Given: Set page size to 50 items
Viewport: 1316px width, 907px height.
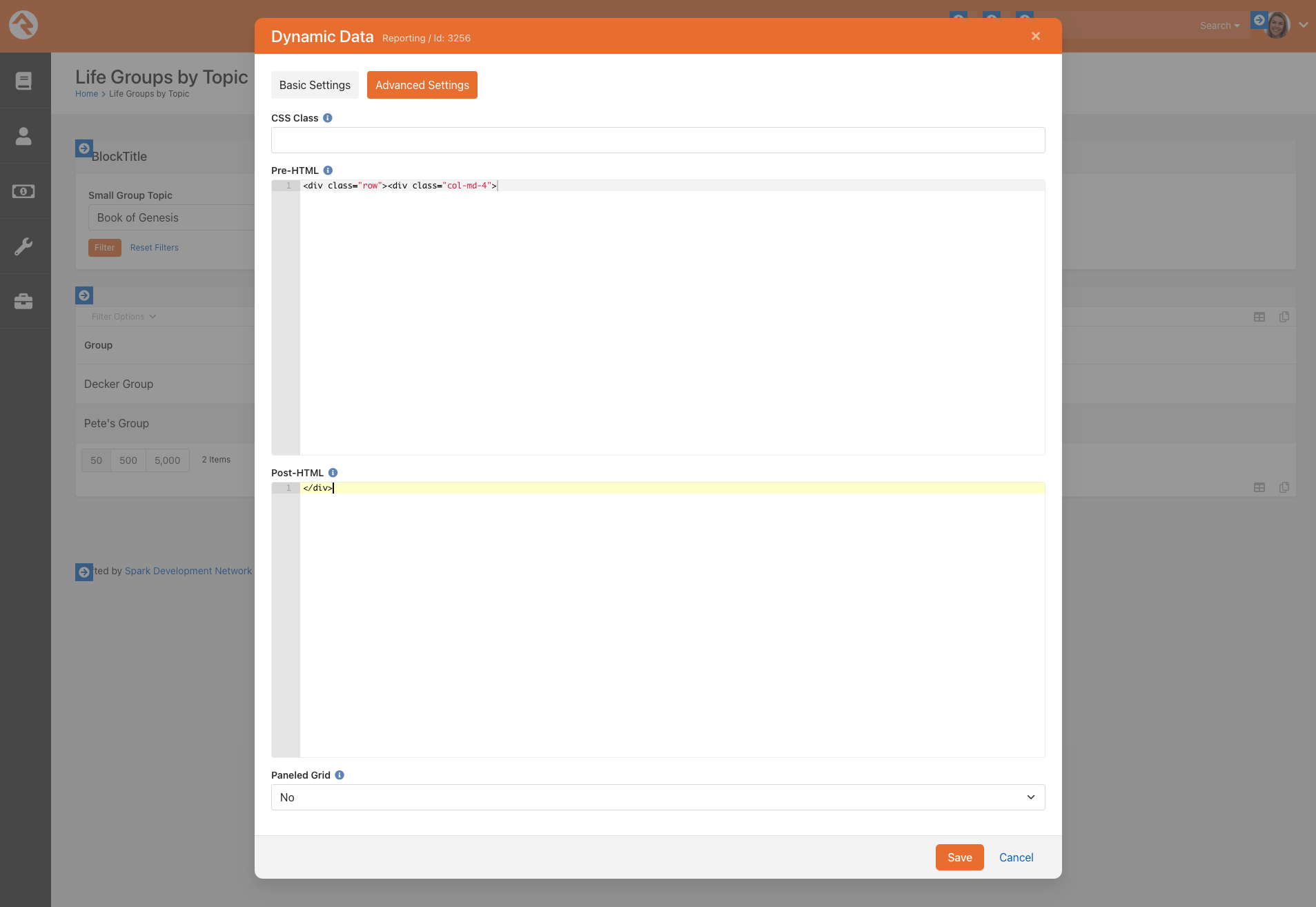Looking at the screenshot, I should pyautogui.click(x=96, y=460).
